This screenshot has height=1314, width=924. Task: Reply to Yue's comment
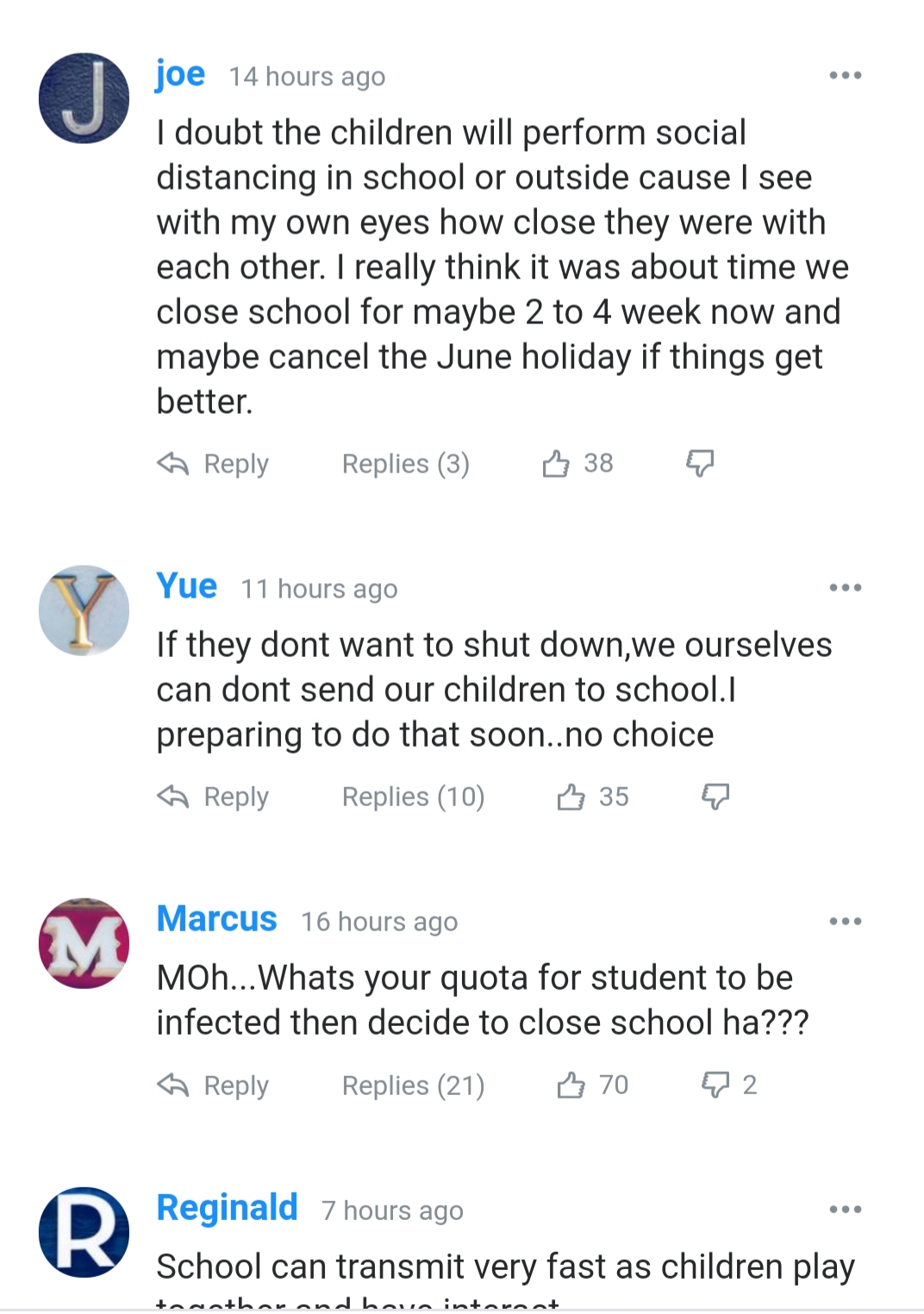tap(214, 797)
